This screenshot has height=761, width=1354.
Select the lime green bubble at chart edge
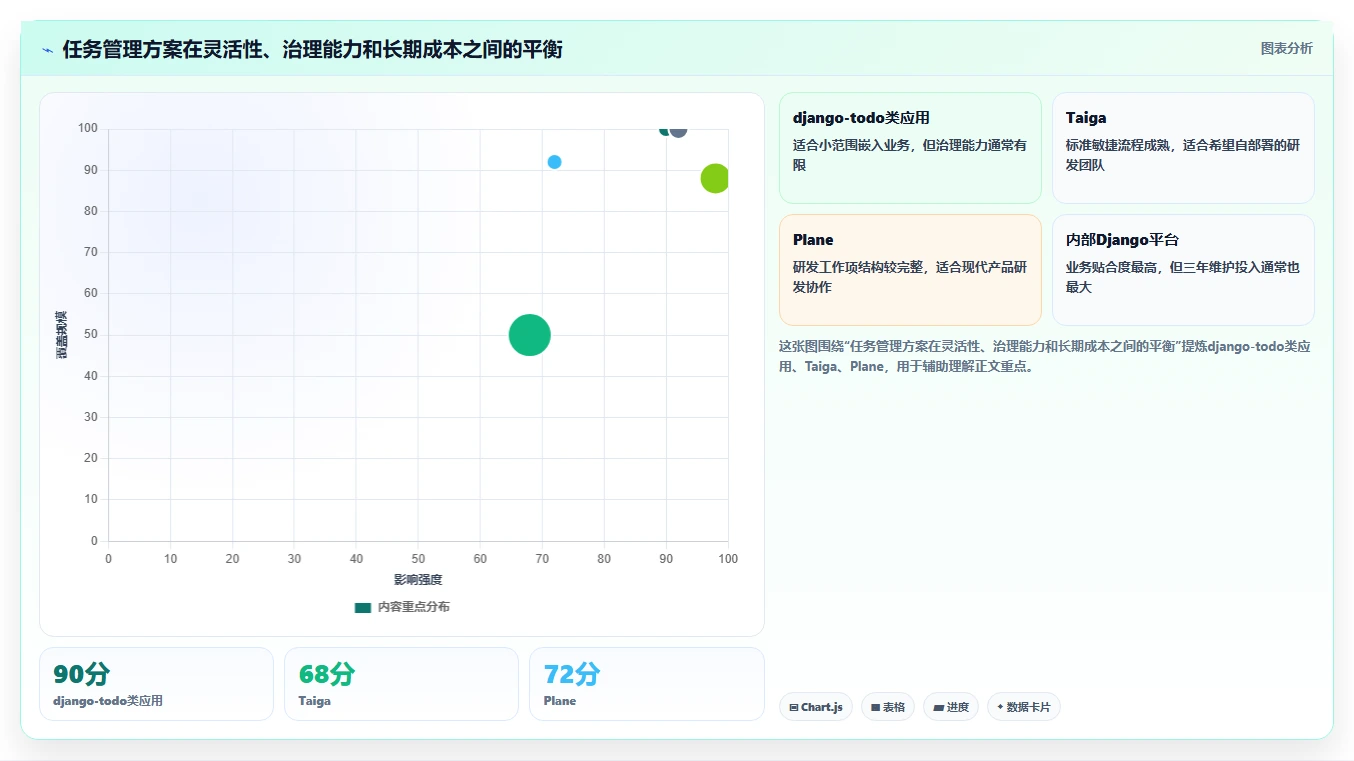[714, 178]
